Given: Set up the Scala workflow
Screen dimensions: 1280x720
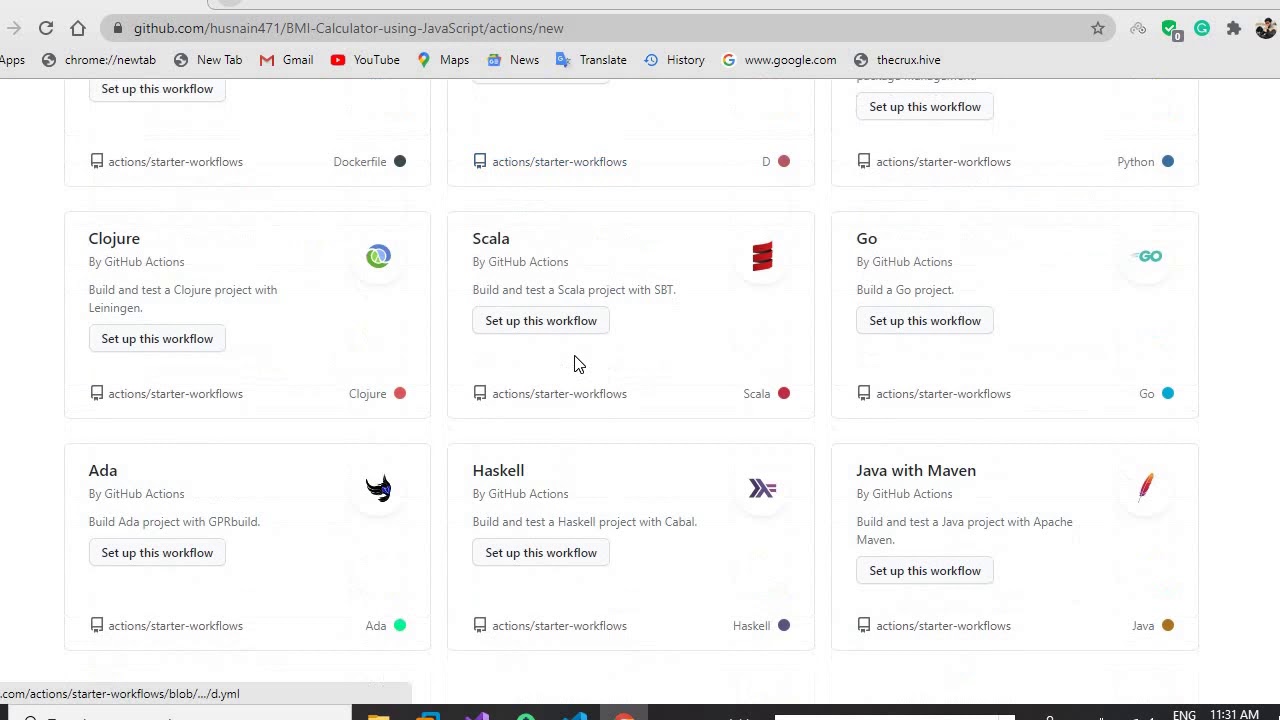Looking at the screenshot, I should tap(541, 321).
